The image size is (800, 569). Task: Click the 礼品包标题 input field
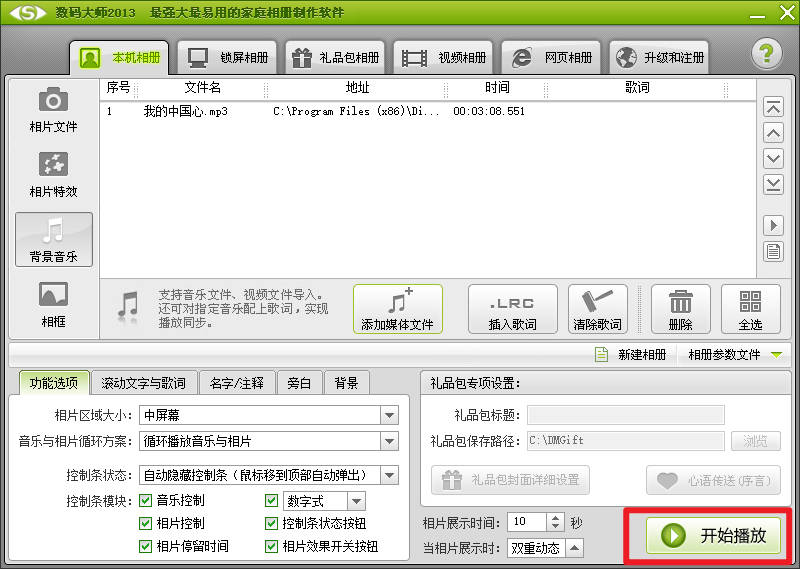(x=626, y=415)
